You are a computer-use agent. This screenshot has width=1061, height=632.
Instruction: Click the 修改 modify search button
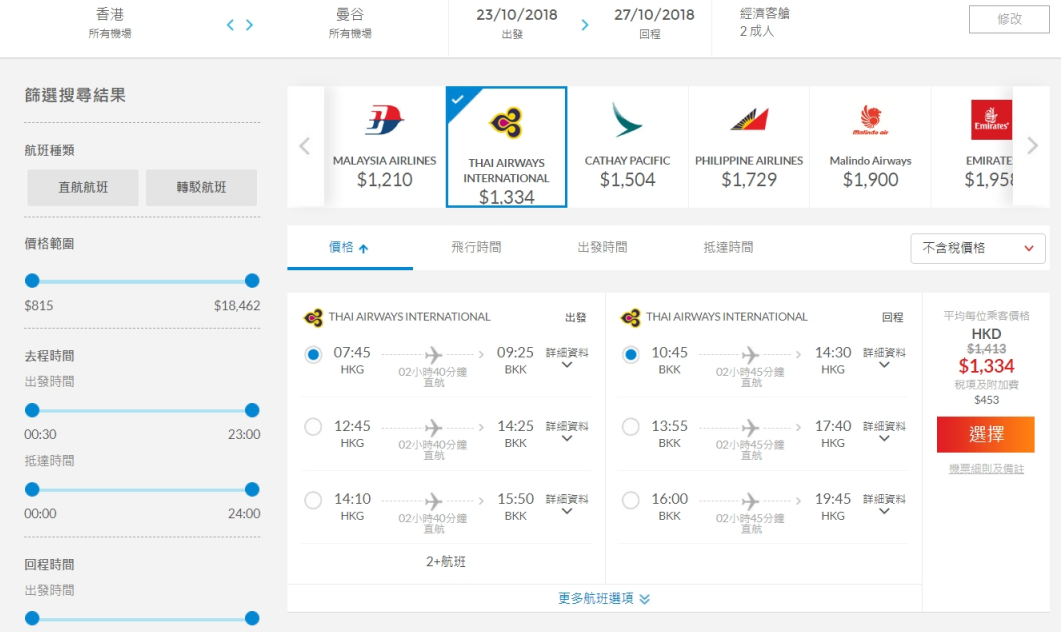[1009, 19]
